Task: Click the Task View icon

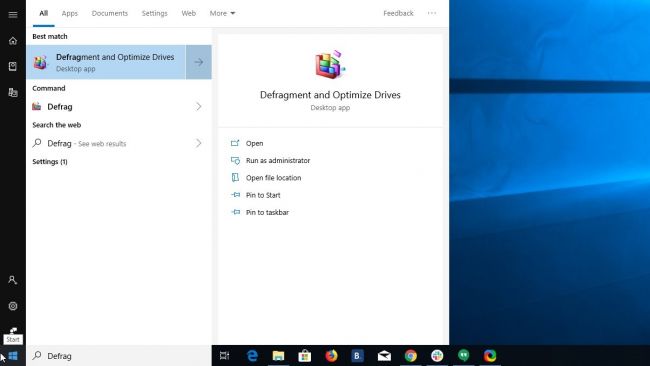Action: click(x=224, y=356)
